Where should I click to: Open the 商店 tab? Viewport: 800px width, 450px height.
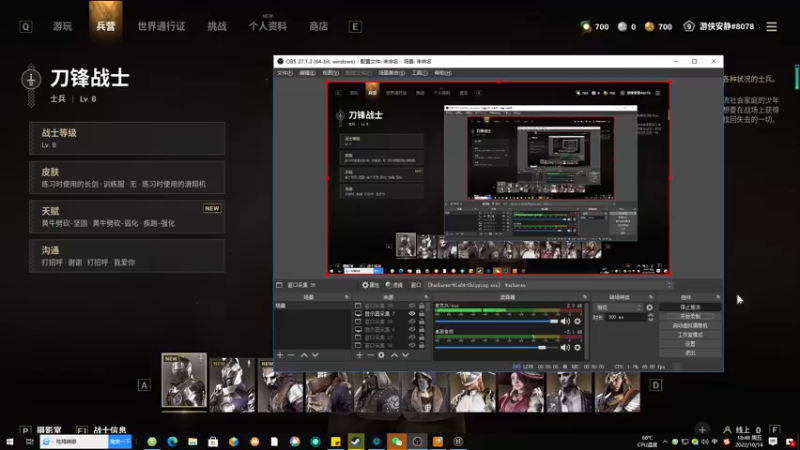click(x=318, y=27)
